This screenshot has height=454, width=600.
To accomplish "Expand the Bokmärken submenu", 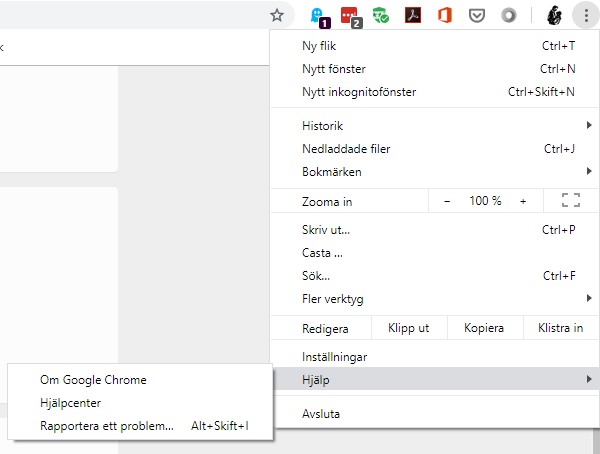I will [435, 171].
